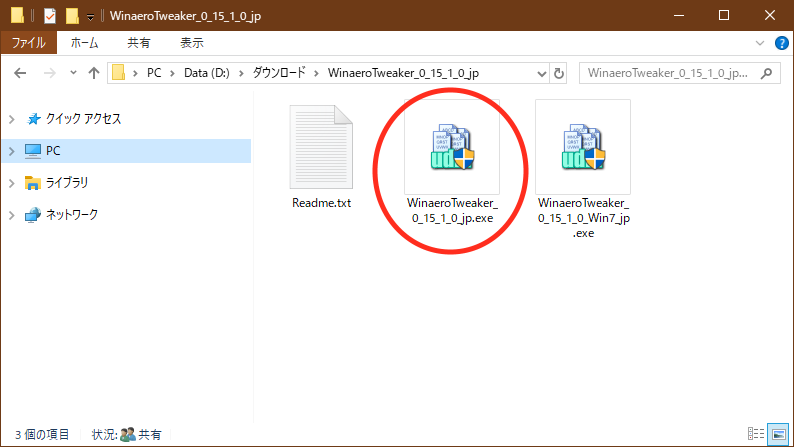Click the Properties icon in title bar
Image resolution: width=794 pixels, height=447 pixels.
tap(49, 15)
